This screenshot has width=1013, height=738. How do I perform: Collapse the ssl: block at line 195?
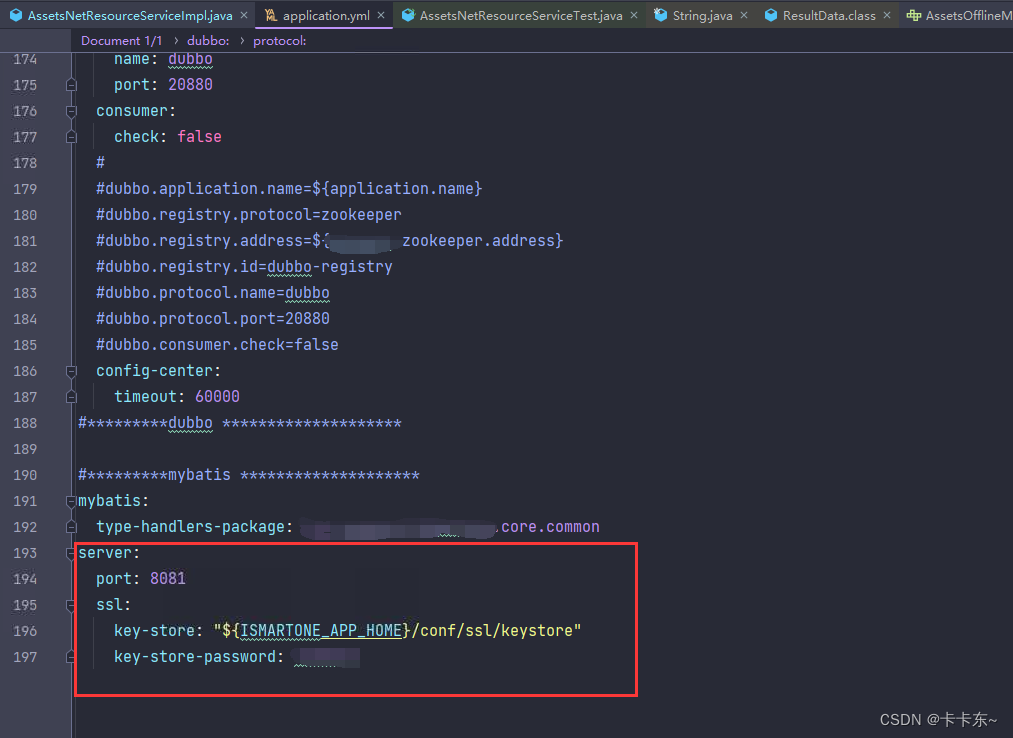[x=71, y=605]
